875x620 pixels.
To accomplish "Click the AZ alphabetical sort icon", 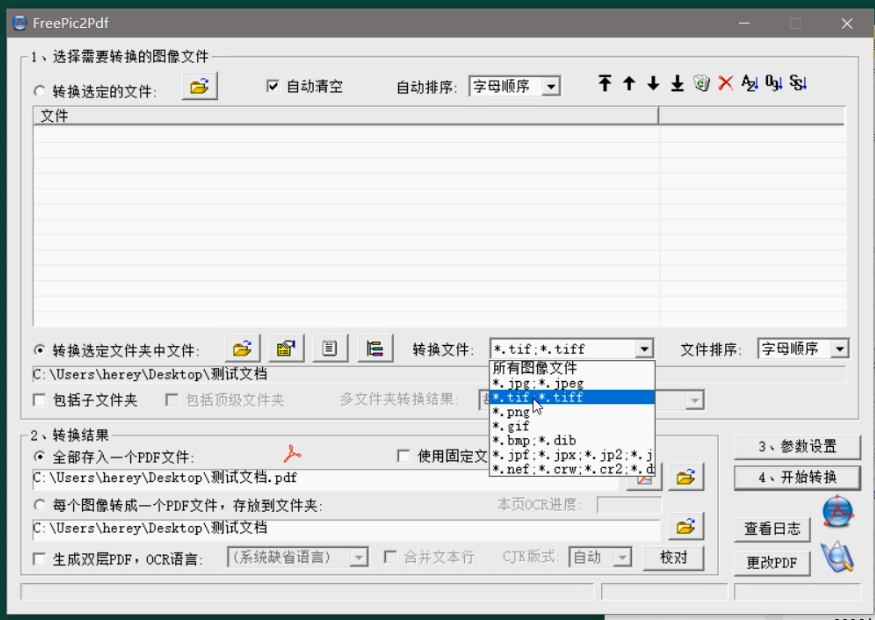I will coord(749,84).
